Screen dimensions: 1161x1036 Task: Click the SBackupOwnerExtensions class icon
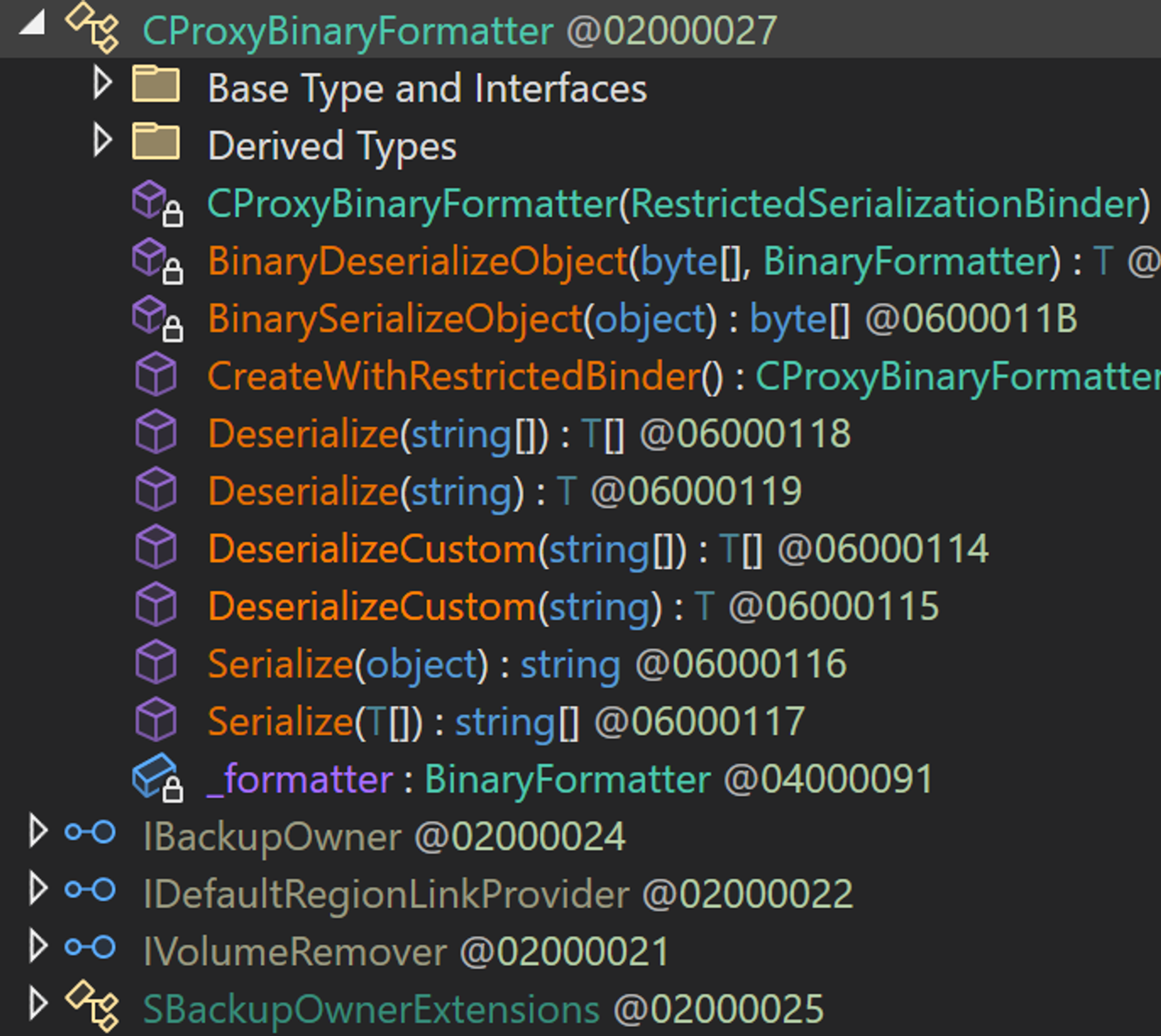tap(92, 1006)
